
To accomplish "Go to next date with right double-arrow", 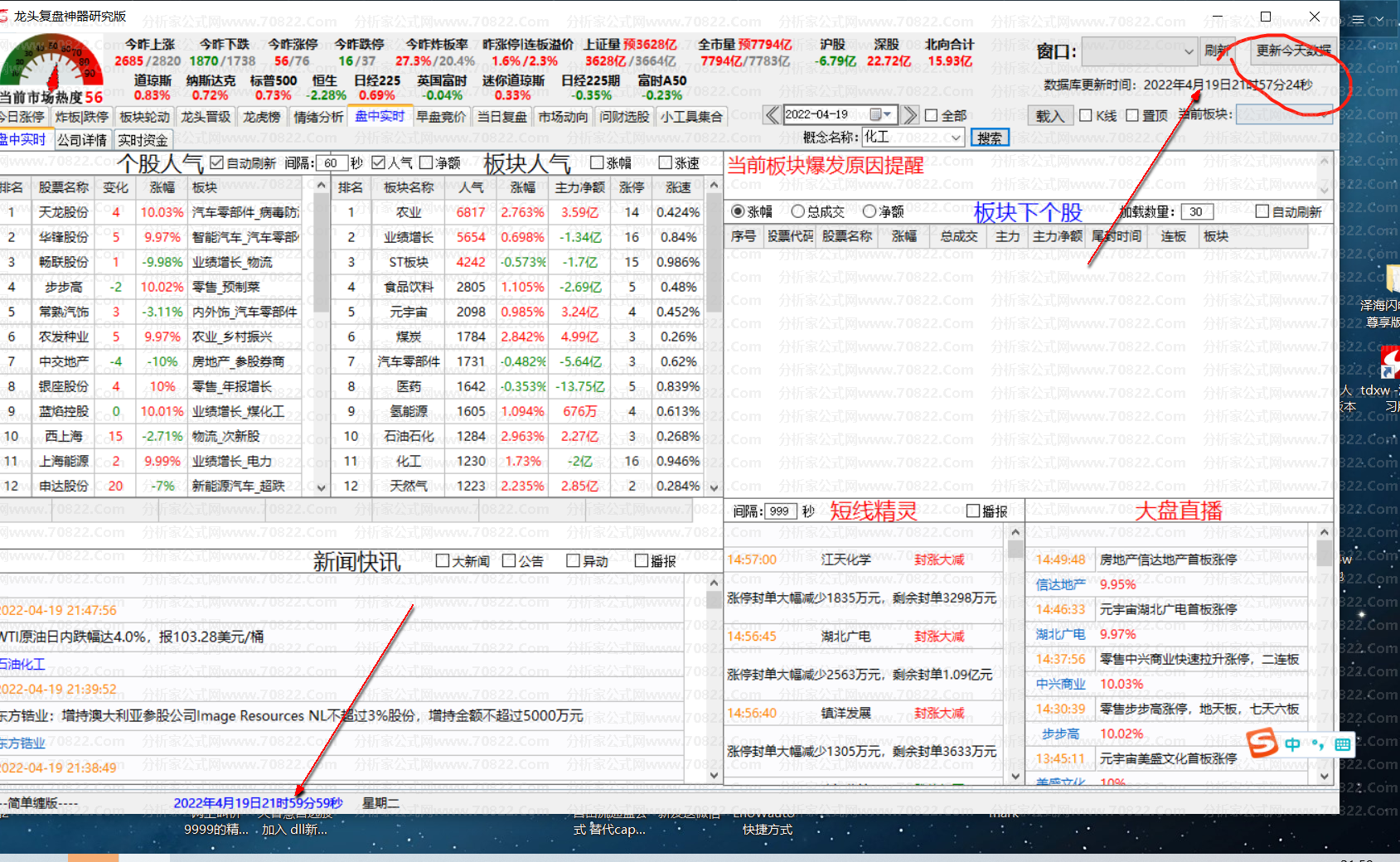I will (x=910, y=114).
